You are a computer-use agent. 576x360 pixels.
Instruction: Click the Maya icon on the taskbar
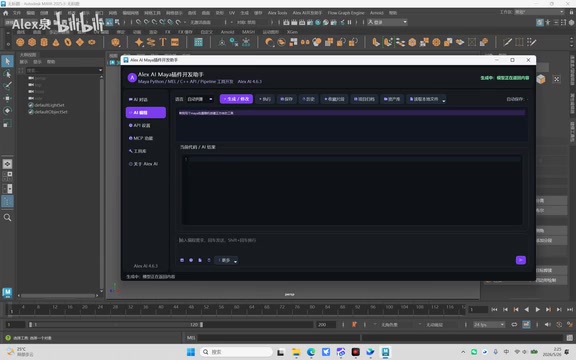coord(385,352)
